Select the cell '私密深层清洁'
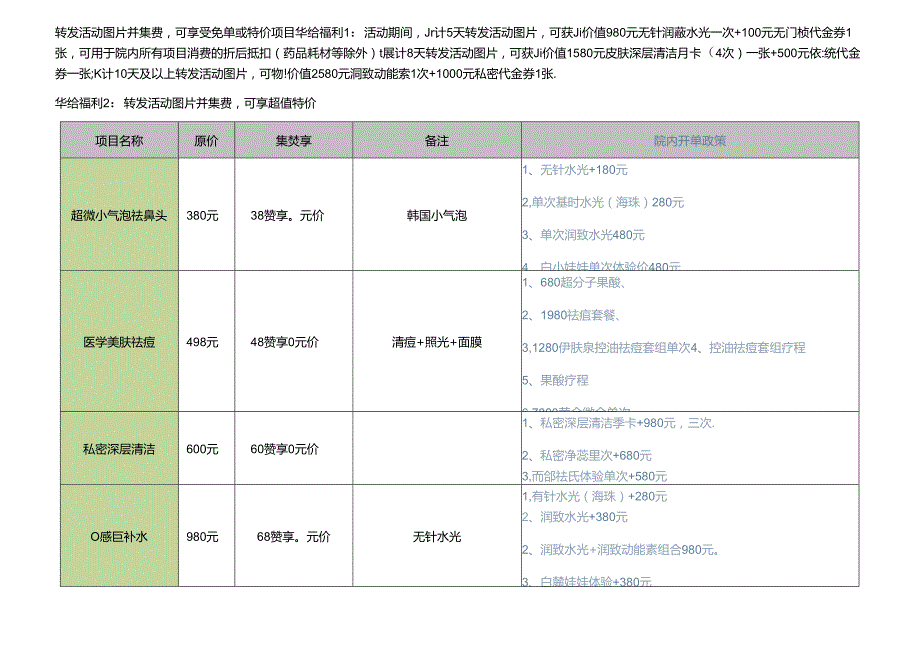920x651 pixels. 119,449
